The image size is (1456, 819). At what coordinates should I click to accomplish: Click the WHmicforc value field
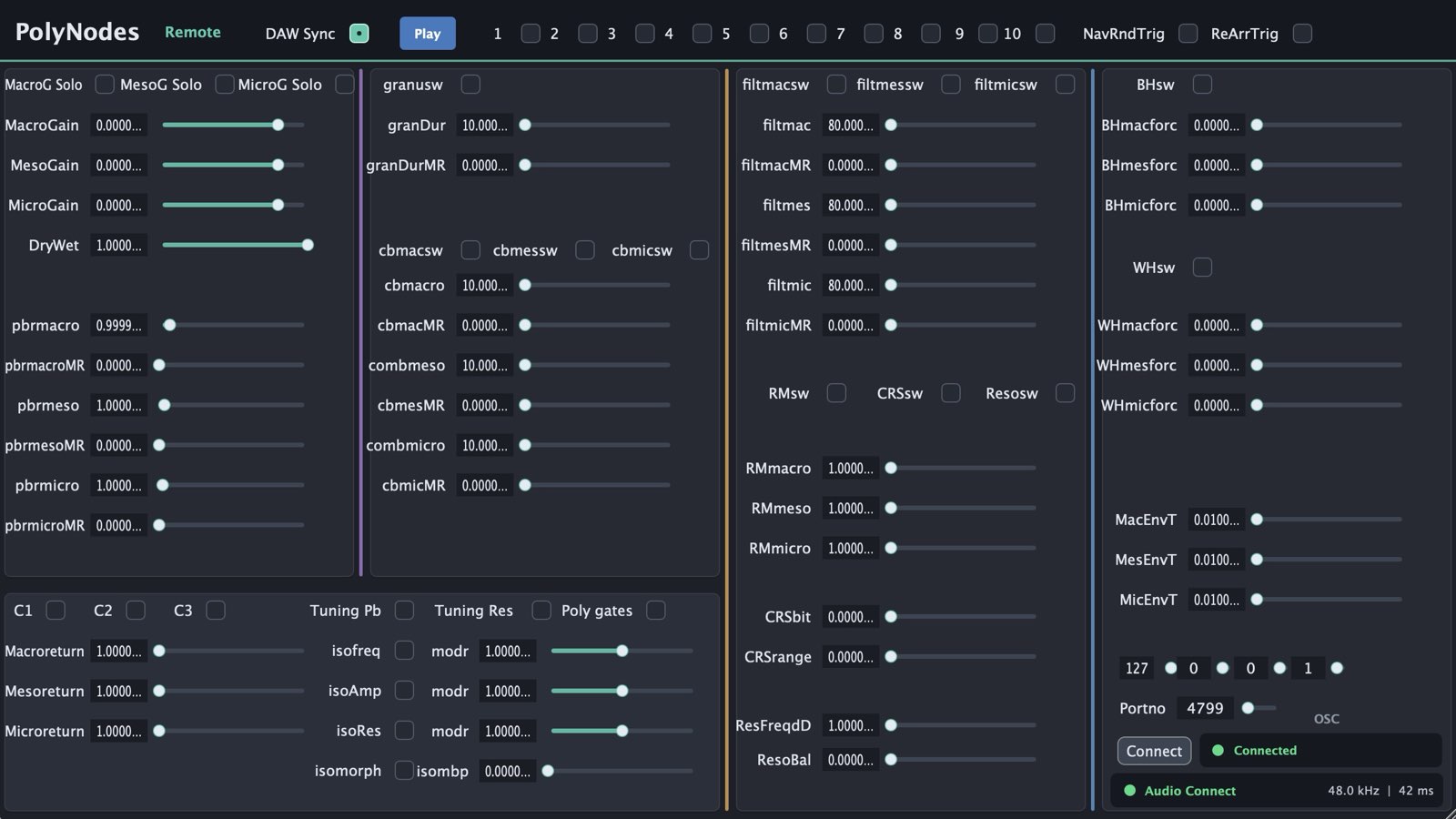(x=1217, y=405)
